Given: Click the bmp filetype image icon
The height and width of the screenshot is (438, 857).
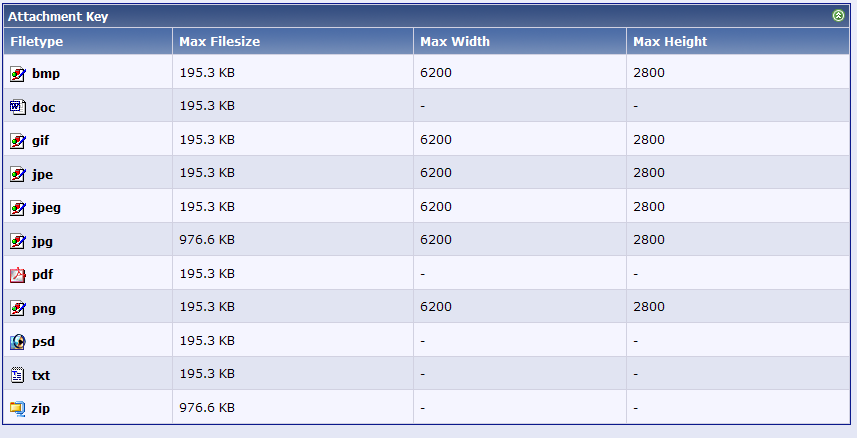Looking at the screenshot, I should pos(17,74).
